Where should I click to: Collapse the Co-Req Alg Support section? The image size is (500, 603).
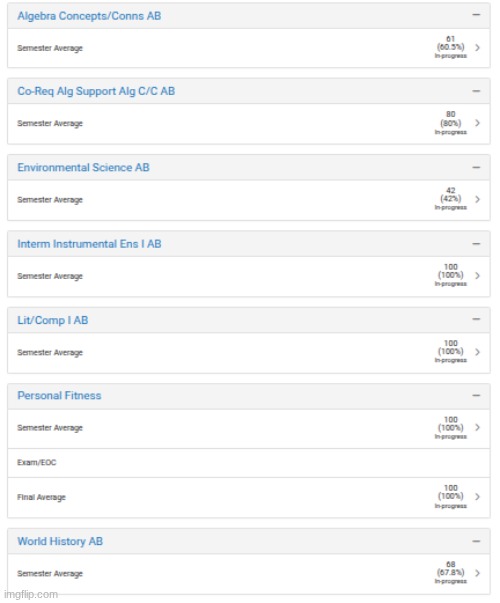[476, 91]
